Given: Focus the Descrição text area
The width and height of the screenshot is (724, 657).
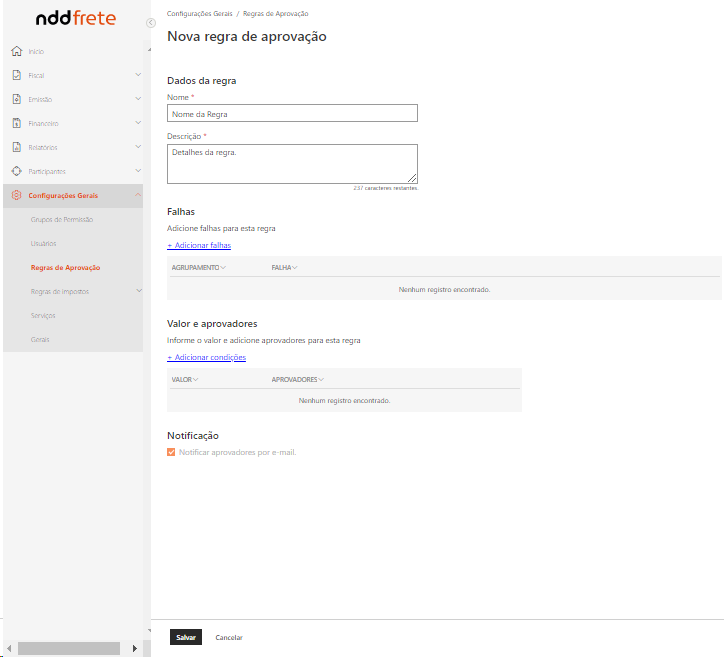Looking at the screenshot, I should [x=292, y=164].
